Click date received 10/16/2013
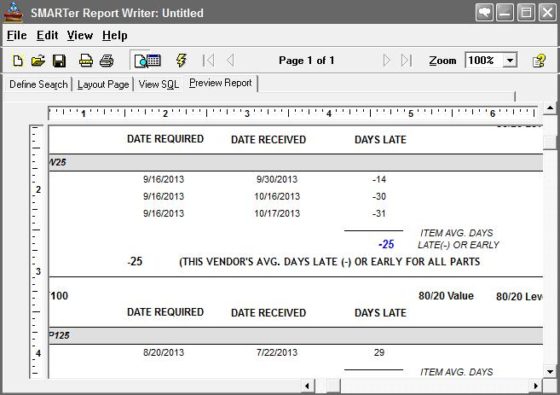The image size is (560, 395). (x=277, y=196)
